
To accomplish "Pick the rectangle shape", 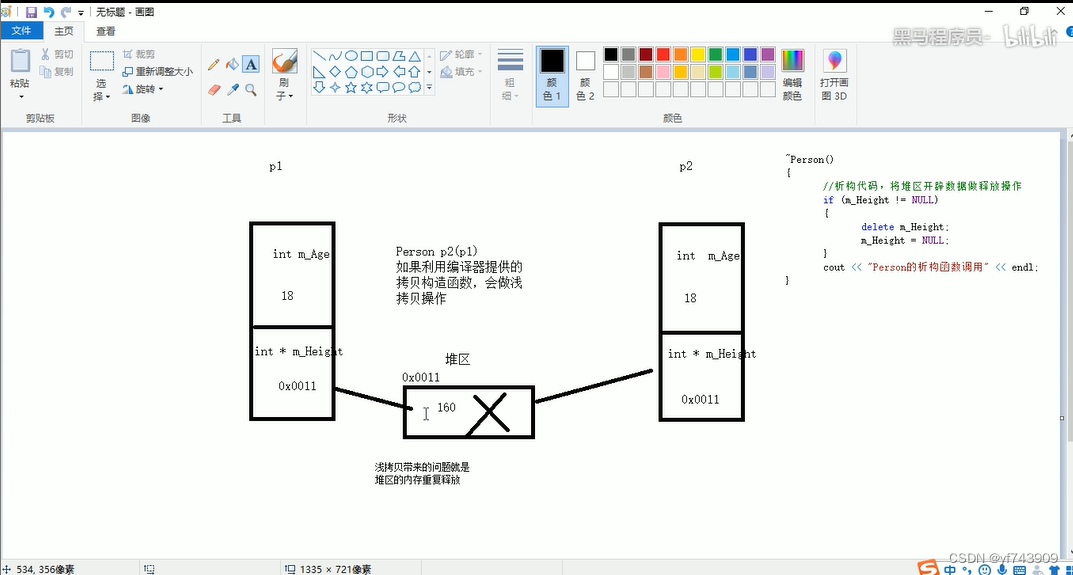I will 366,56.
